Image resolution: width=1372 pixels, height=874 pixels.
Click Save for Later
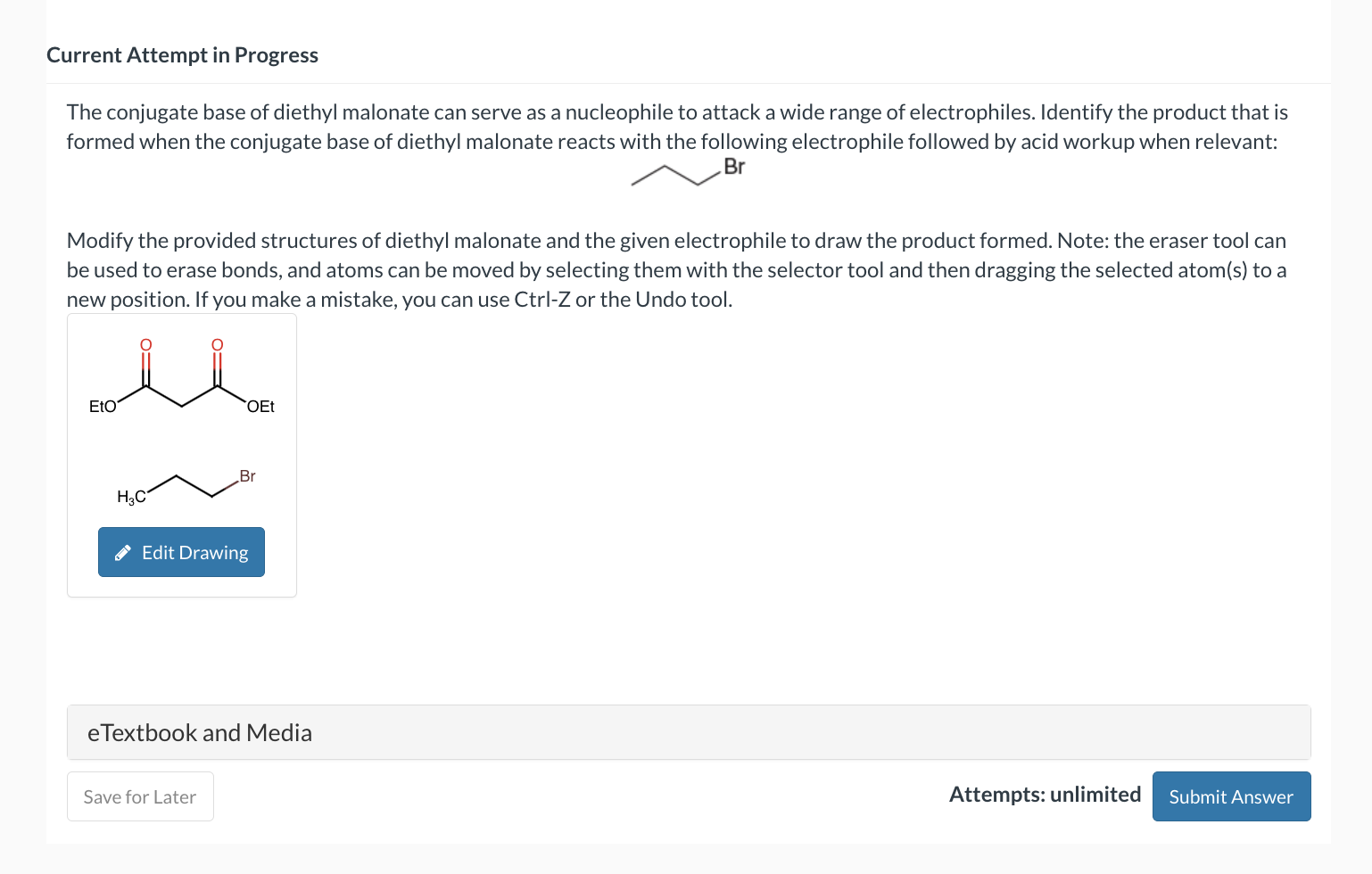[x=139, y=796]
